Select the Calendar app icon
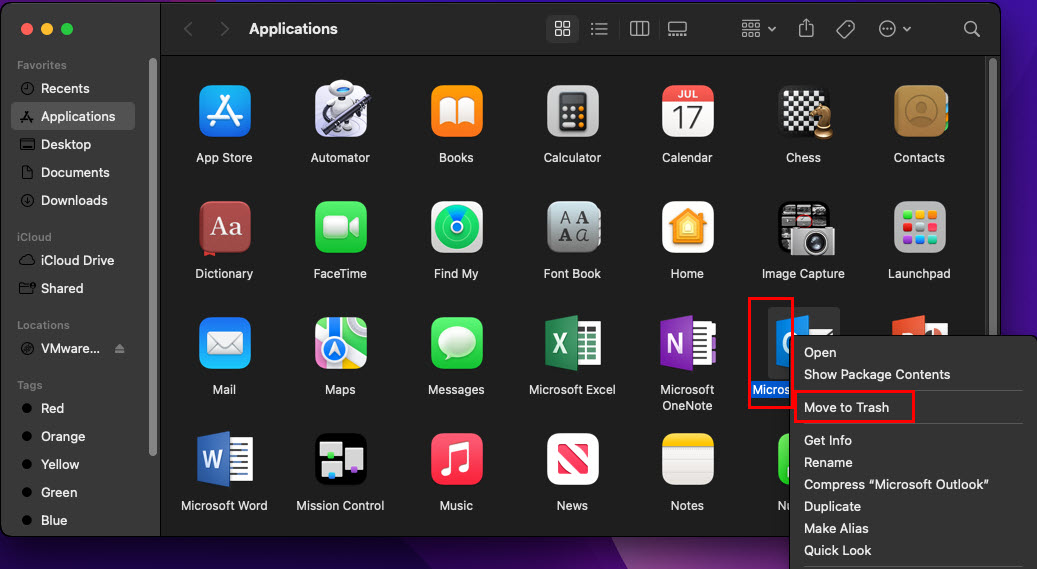The width and height of the screenshot is (1037, 569). (x=687, y=111)
